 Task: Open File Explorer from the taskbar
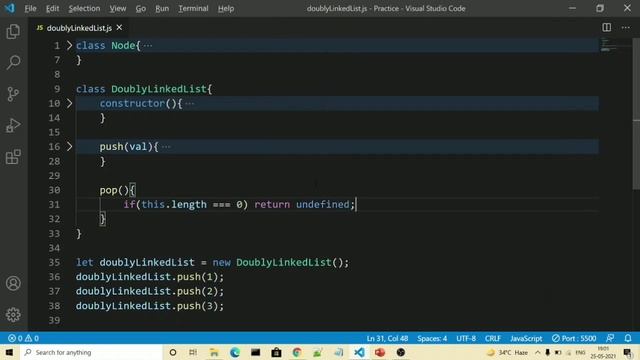(214, 352)
